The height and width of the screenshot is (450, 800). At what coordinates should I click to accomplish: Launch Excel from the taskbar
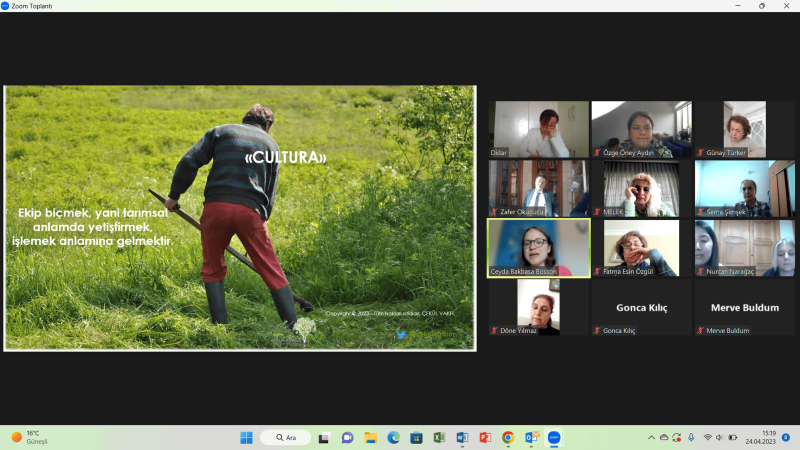pyautogui.click(x=439, y=438)
